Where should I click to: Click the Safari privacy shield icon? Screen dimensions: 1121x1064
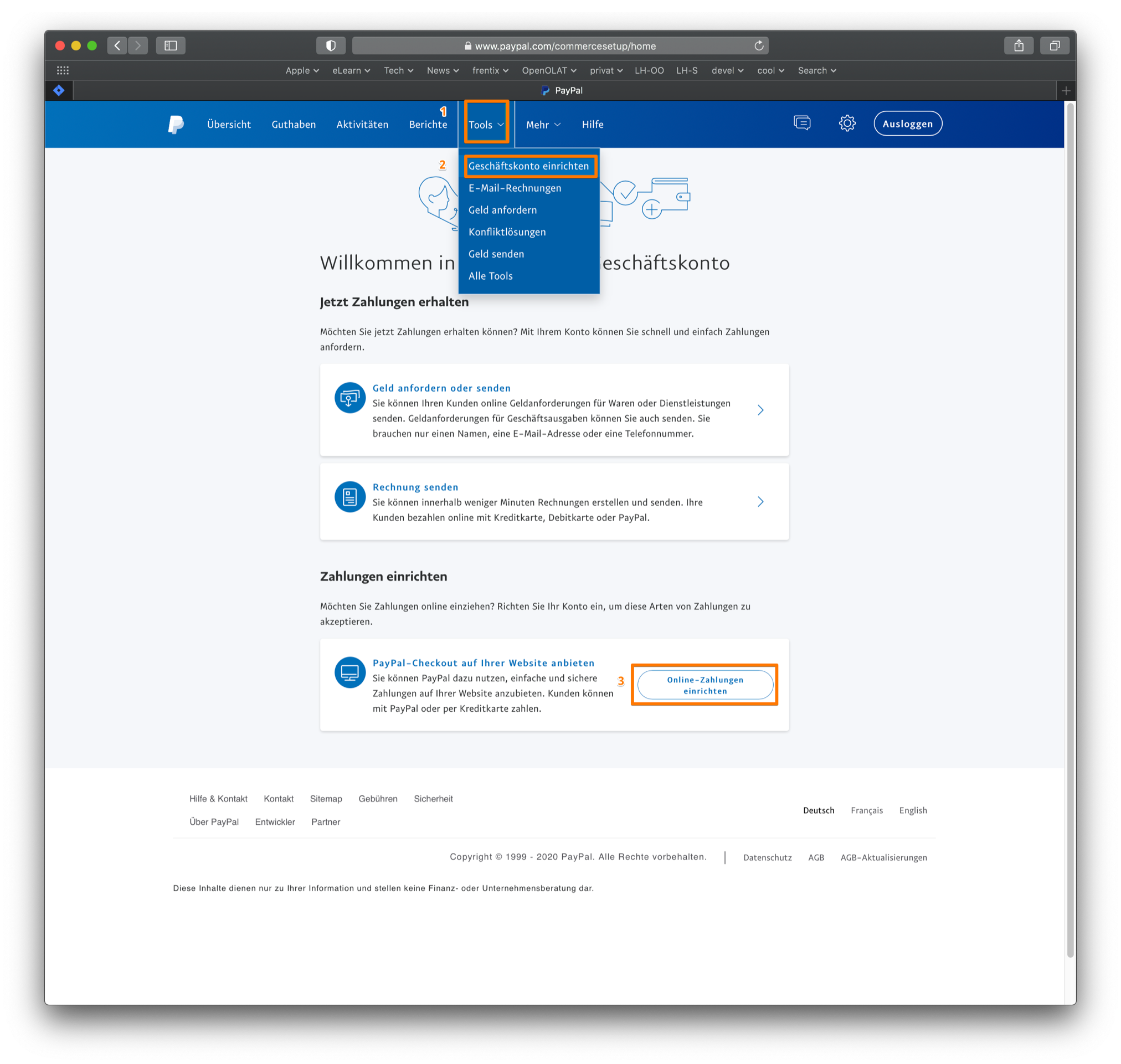coord(331,45)
